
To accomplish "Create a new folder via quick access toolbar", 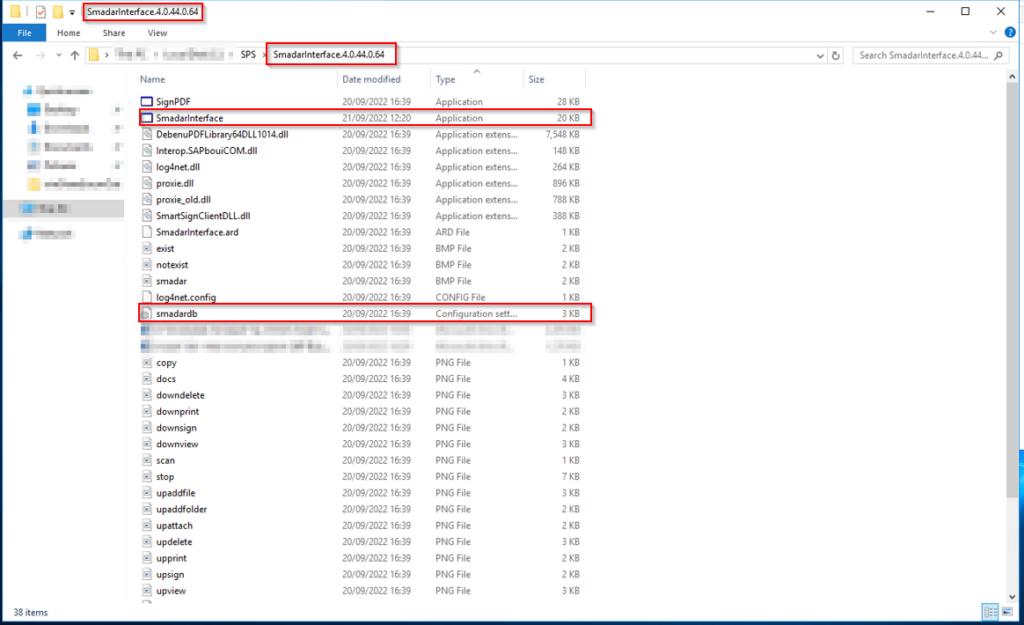I will click(58, 13).
